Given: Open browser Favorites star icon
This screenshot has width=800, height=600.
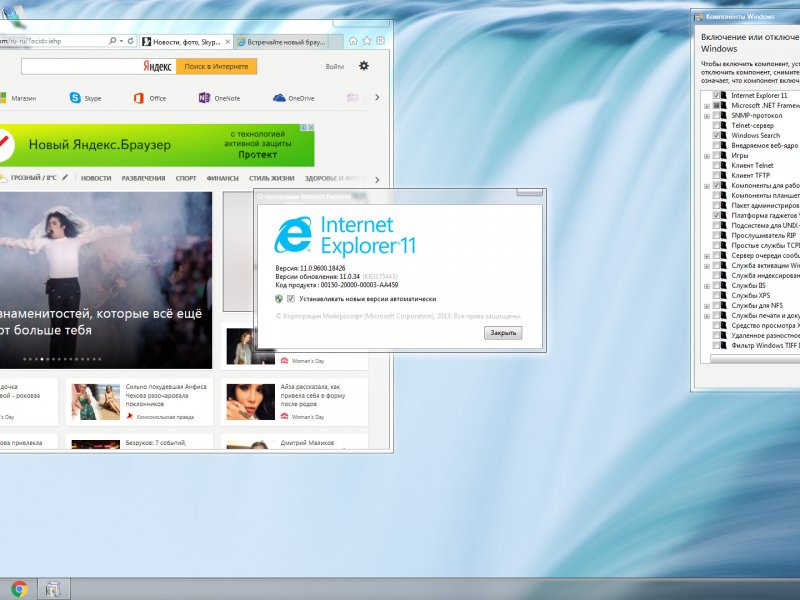Looking at the screenshot, I should click(x=367, y=41).
